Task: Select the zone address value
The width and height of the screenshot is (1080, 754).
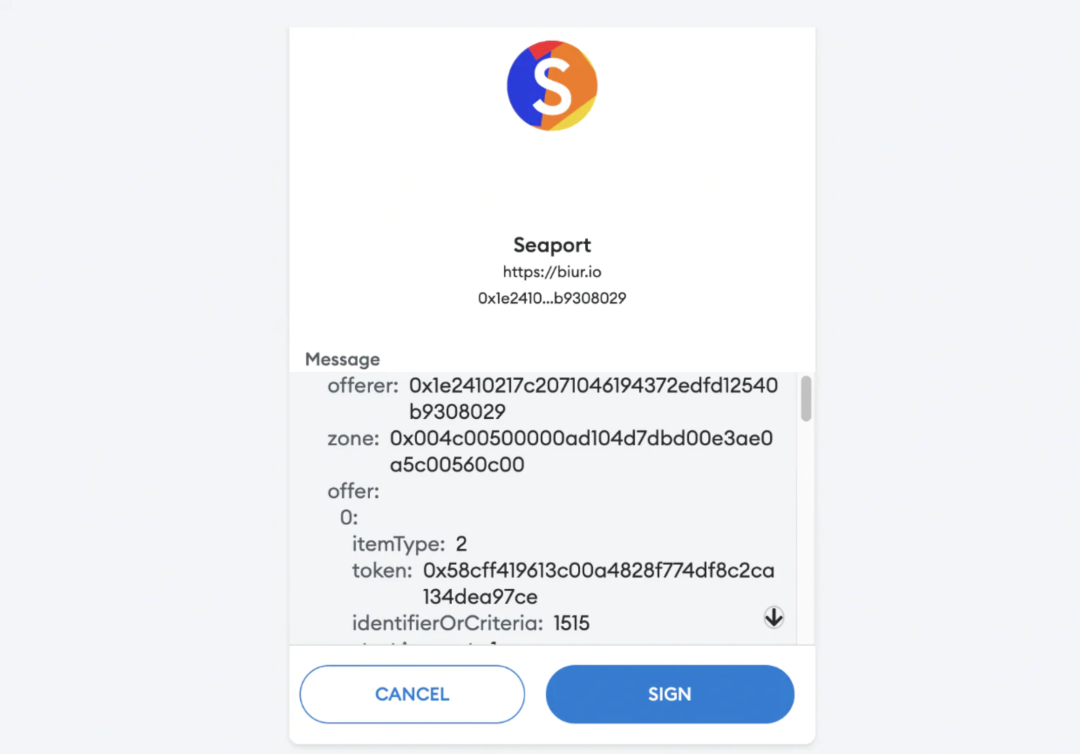Action: pyautogui.click(x=581, y=451)
